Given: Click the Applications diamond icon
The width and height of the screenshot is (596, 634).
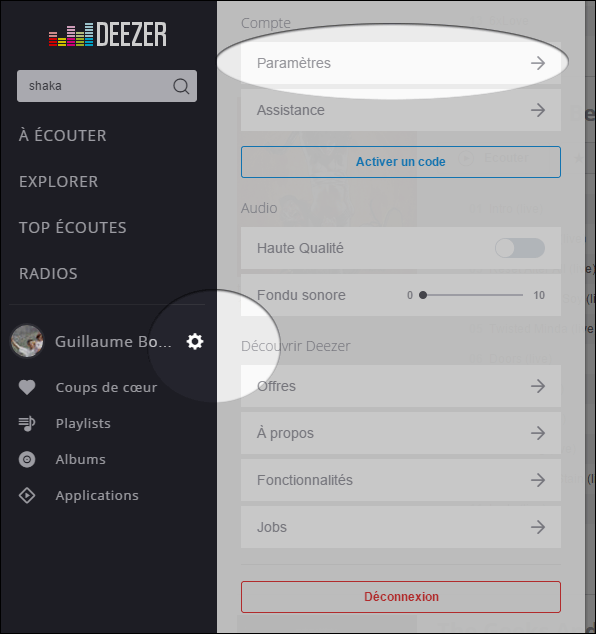Looking at the screenshot, I should [27, 495].
